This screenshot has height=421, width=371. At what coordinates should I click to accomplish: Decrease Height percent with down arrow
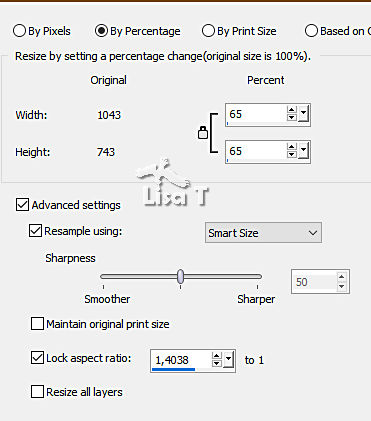tap(291, 154)
